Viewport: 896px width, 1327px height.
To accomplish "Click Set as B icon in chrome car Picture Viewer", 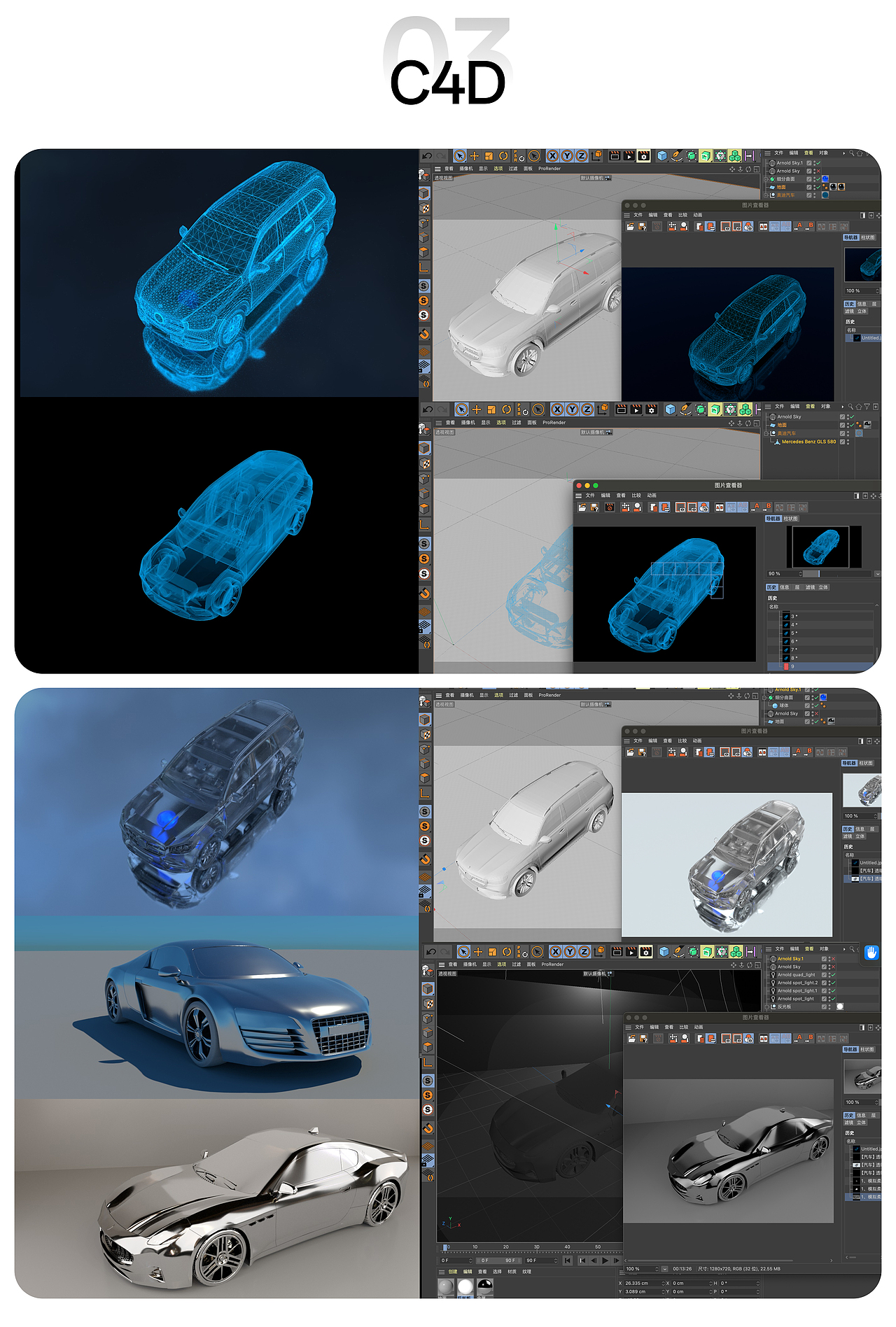I will [x=810, y=1039].
